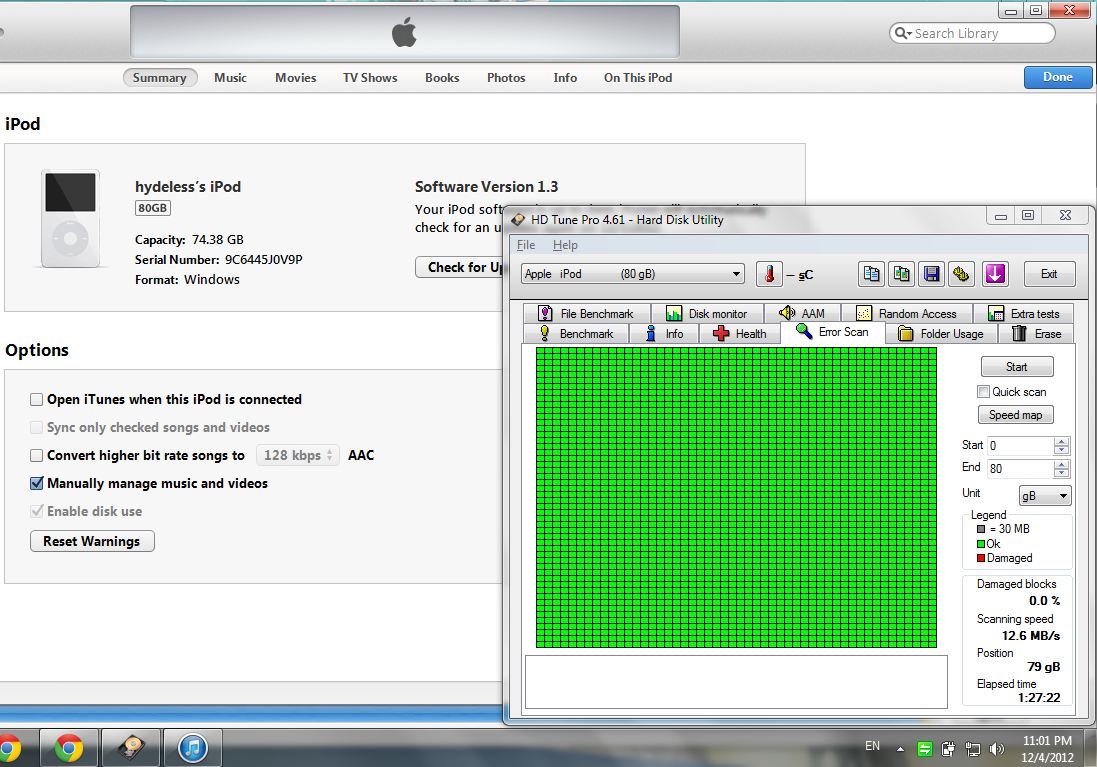This screenshot has height=767, width=1097.
Task: Click the Check for Update button
Action: pyautogui.click(x=461, y=267)
